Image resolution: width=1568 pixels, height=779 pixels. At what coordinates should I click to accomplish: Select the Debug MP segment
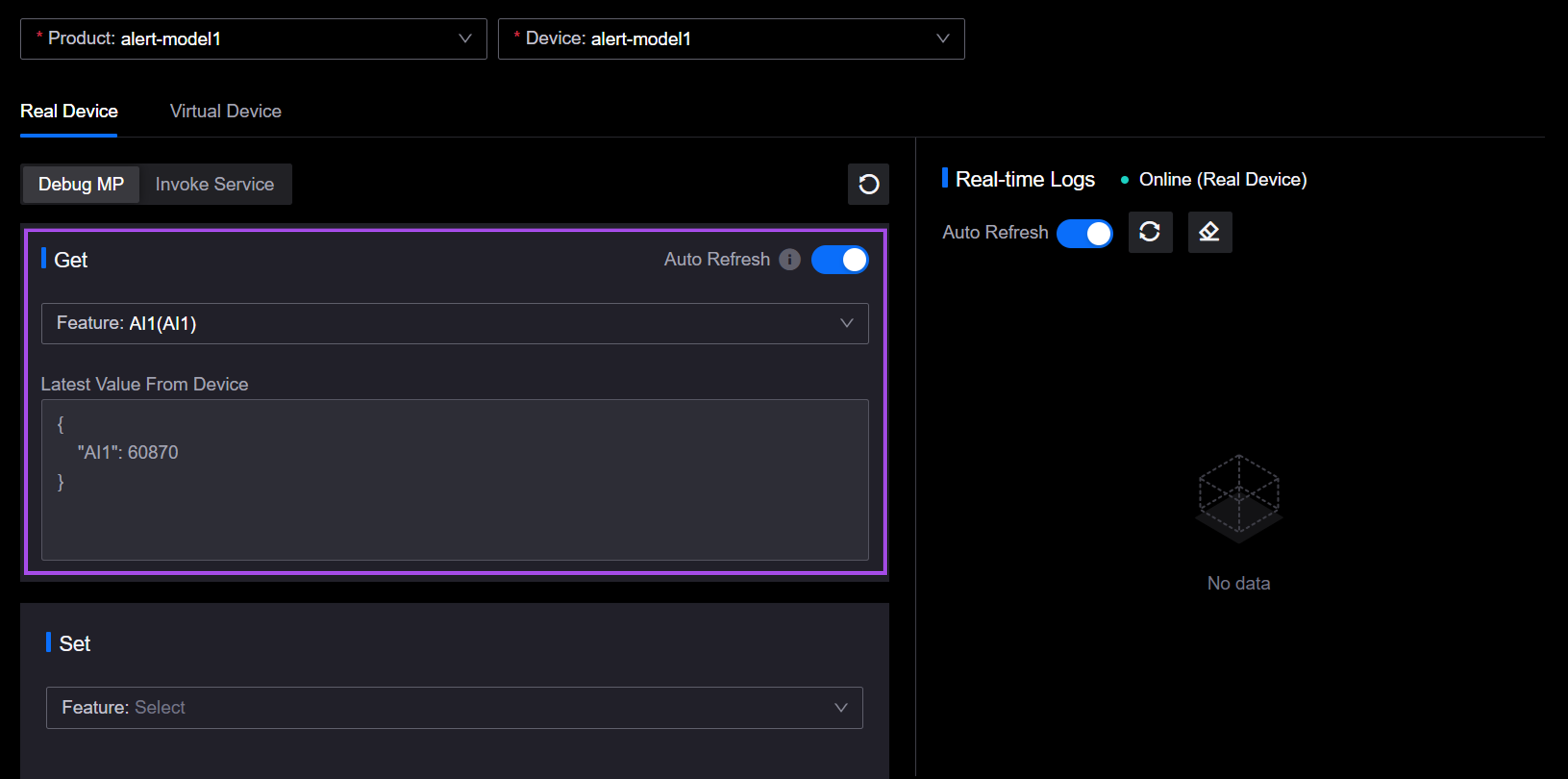click(81, 185)
